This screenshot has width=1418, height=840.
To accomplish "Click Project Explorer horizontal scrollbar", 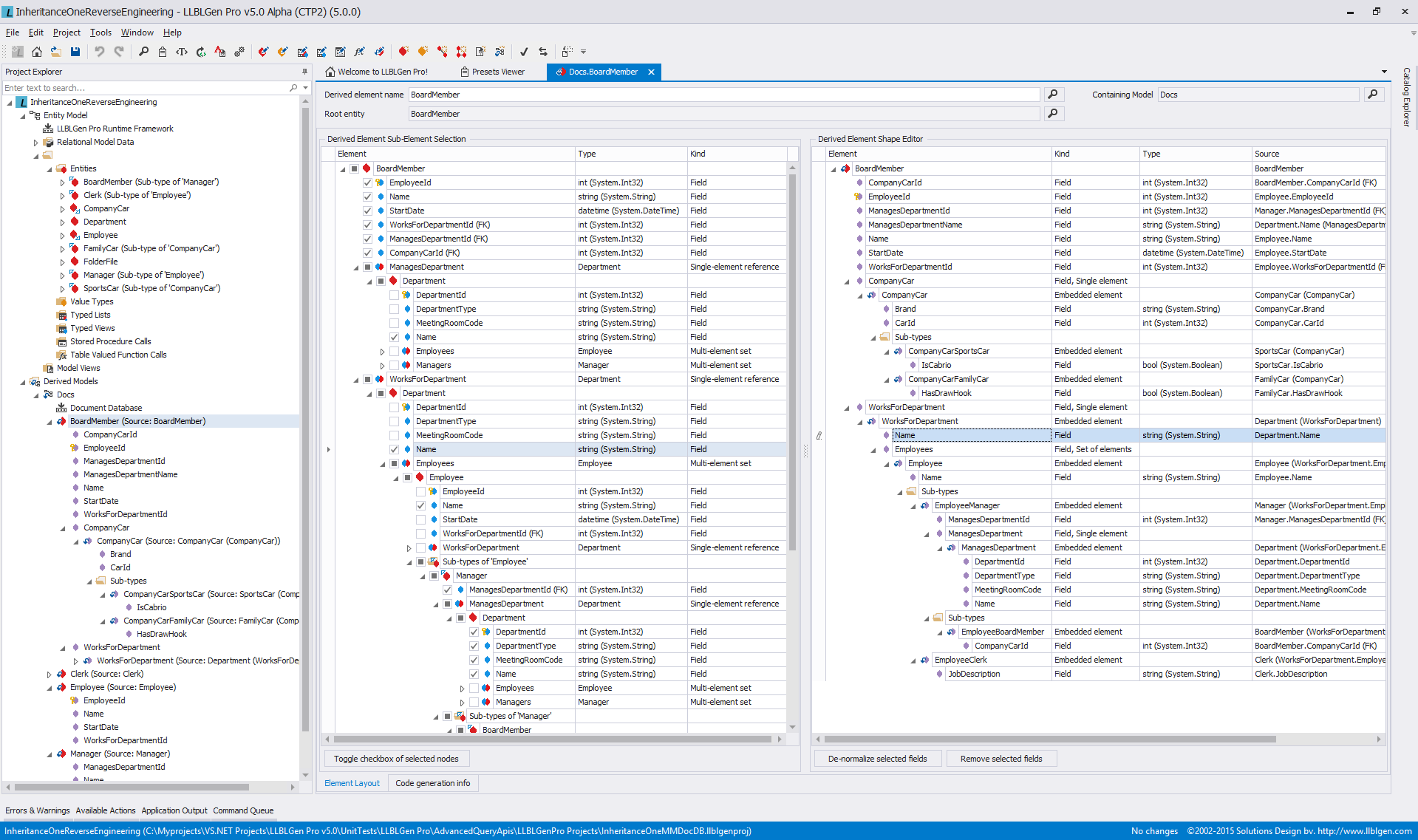I will [132, 787].
